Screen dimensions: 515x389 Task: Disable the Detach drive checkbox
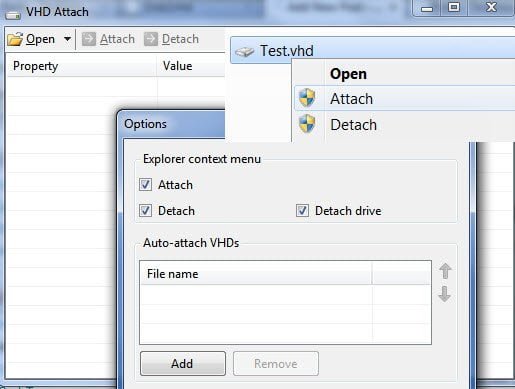302,211
